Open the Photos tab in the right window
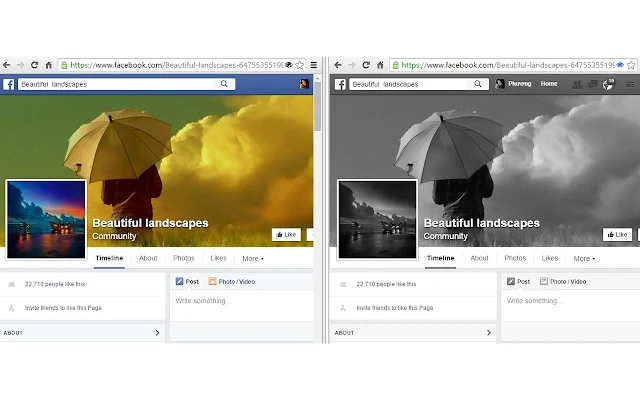640x400 pixels. (x=515, y=258)
